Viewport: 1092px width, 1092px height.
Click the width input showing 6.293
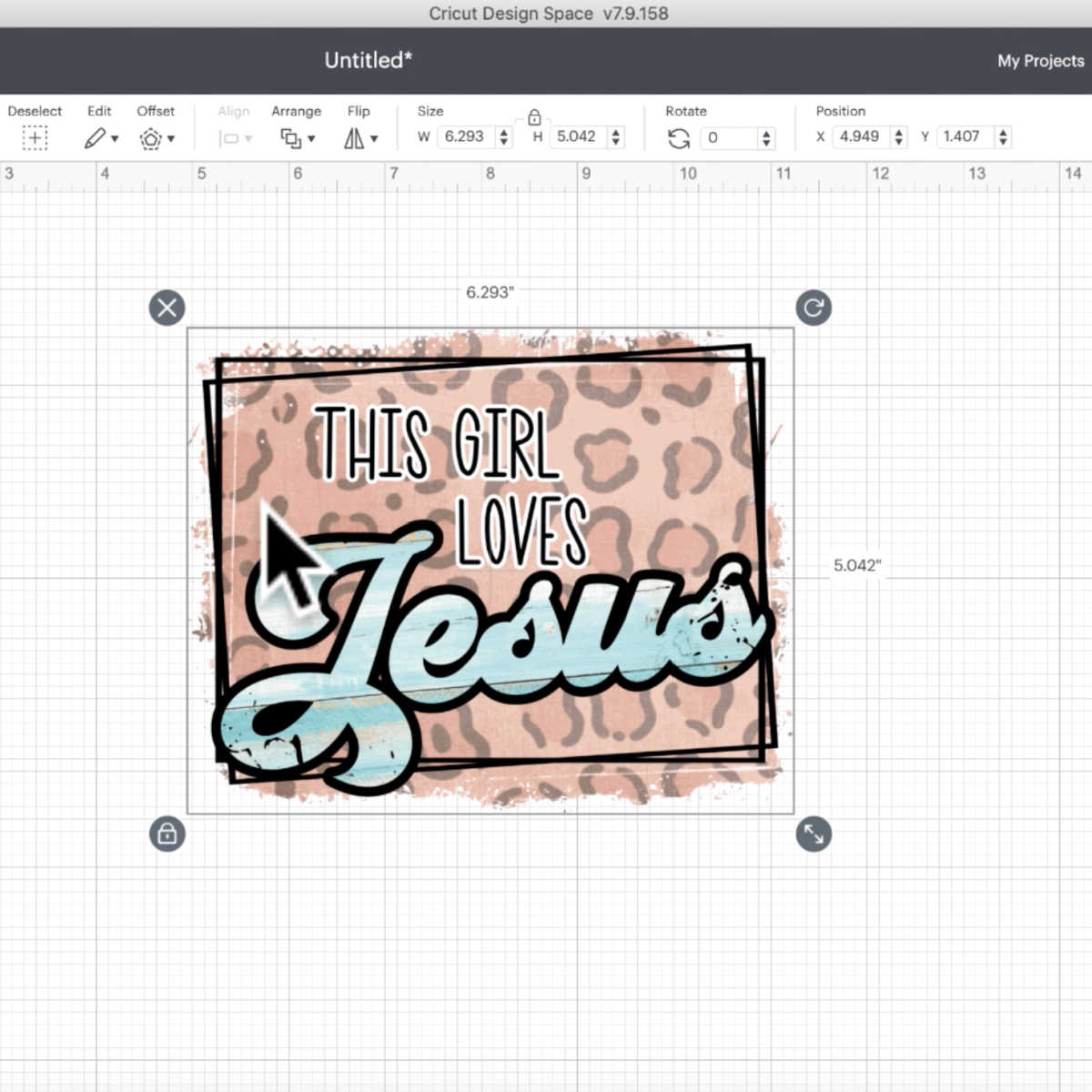click(x=464, y=136)
